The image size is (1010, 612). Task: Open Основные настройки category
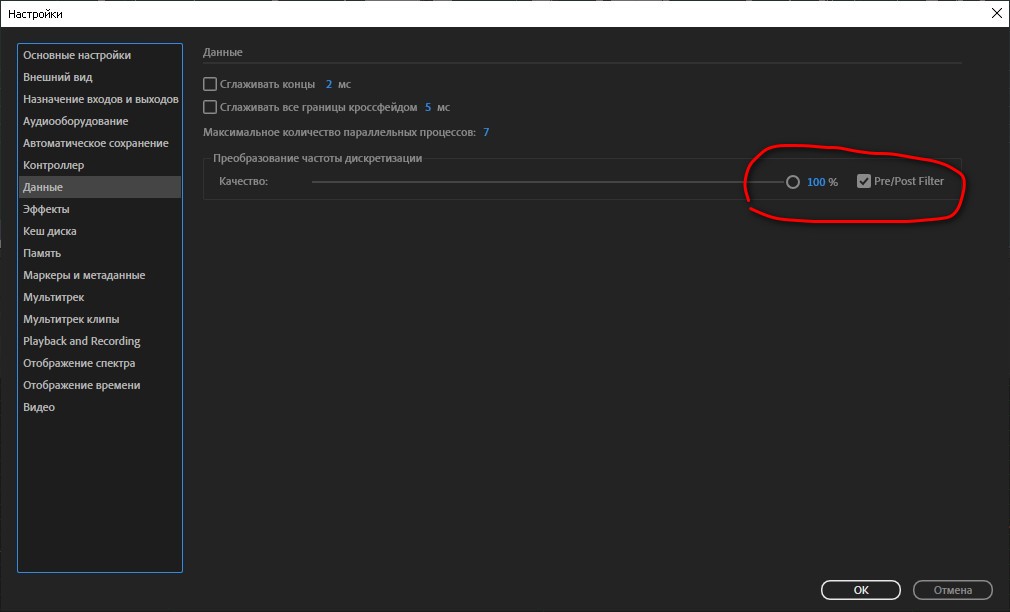pyautogui.click(x=77, y=56)
